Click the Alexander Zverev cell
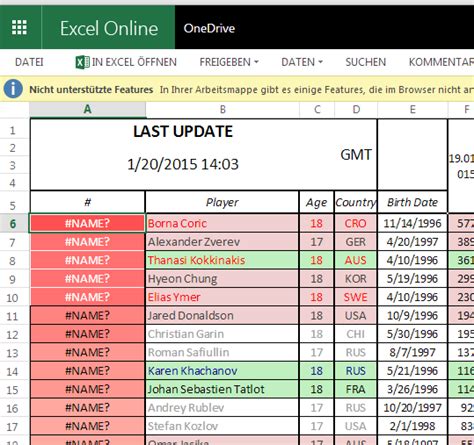The height and width of the screenshot is (445, 474). coord(222,242)
